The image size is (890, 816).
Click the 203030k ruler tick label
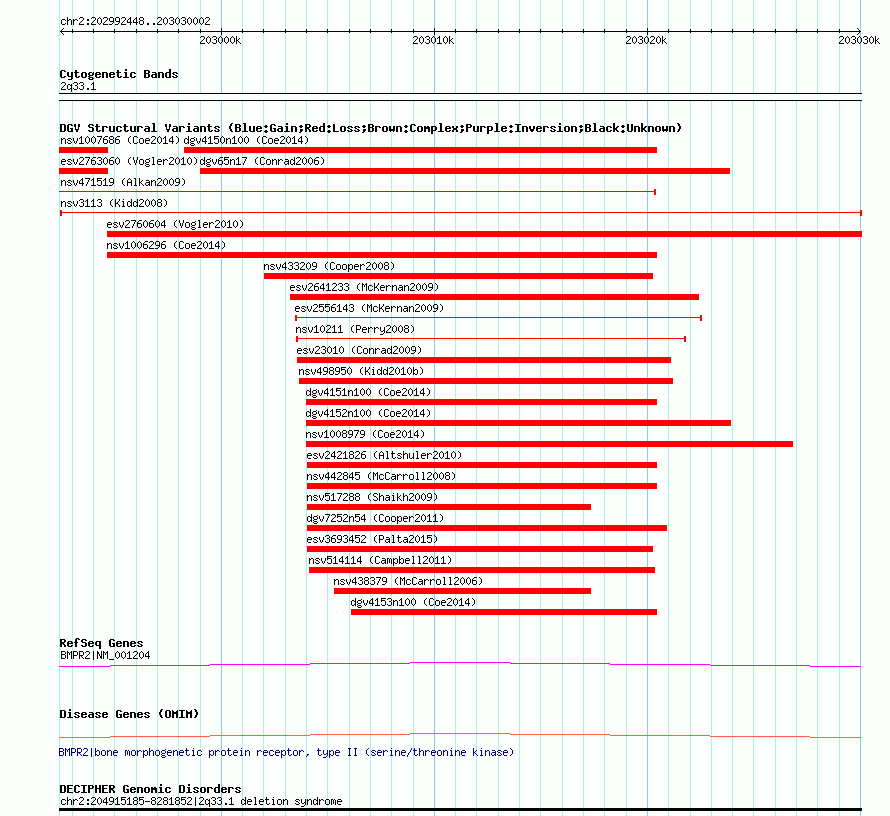click(x=859, y=40)
